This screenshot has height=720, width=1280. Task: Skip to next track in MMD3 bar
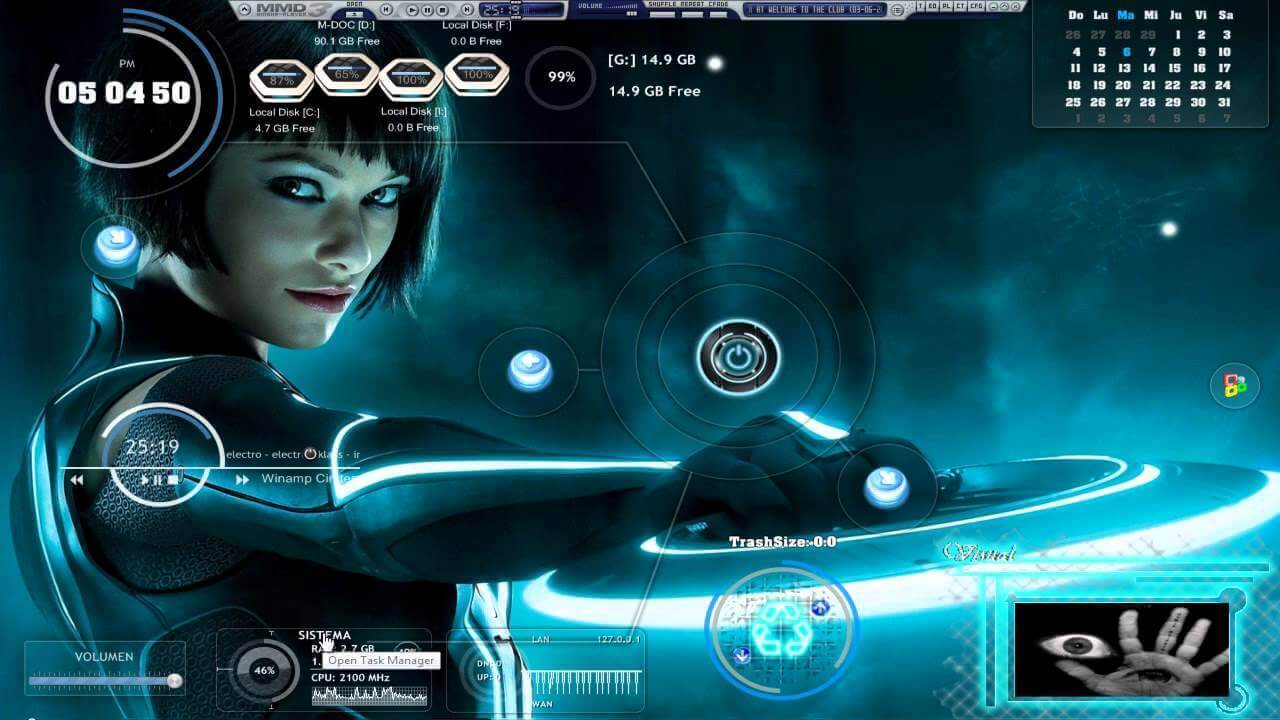[x=467, y=9]
